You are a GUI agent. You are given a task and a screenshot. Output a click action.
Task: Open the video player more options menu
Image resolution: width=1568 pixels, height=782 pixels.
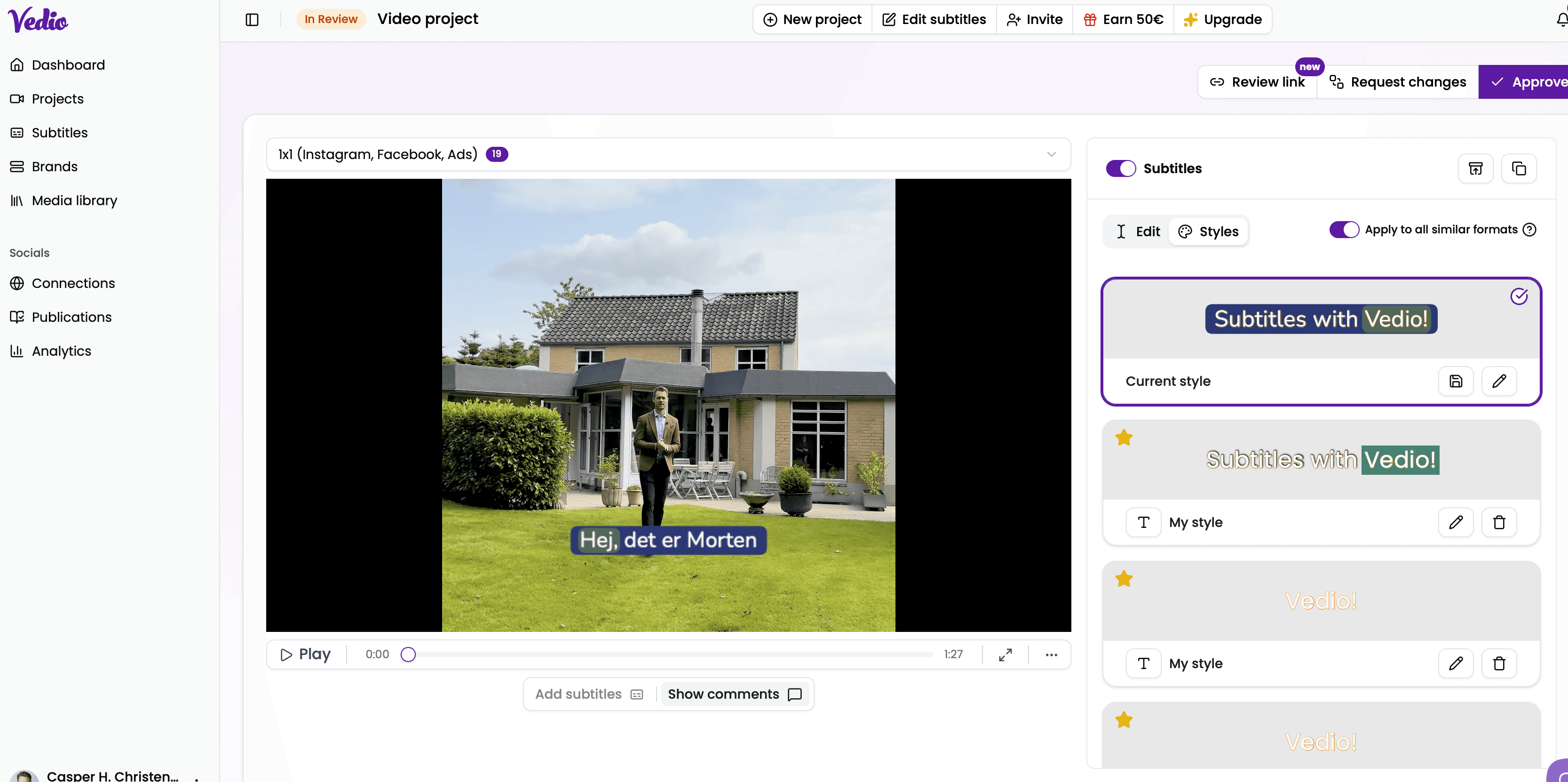coord(1051,654)
